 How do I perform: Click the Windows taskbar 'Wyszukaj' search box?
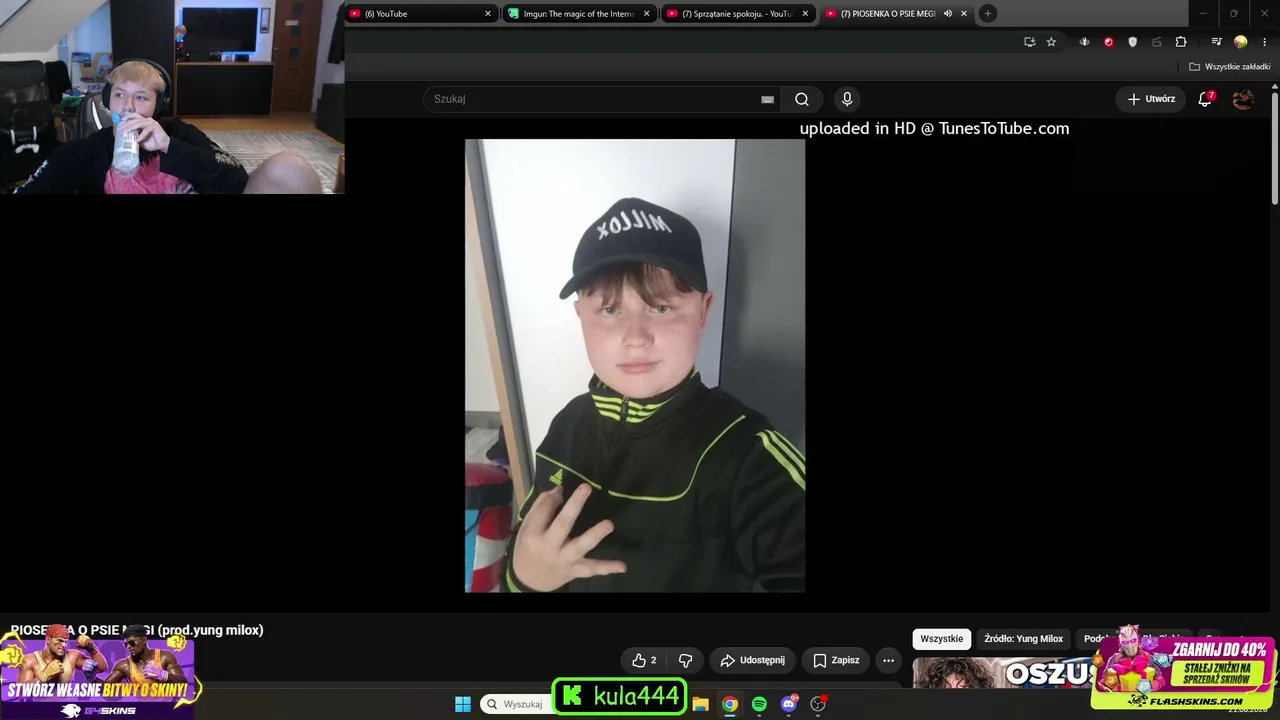tap(518, 704)
